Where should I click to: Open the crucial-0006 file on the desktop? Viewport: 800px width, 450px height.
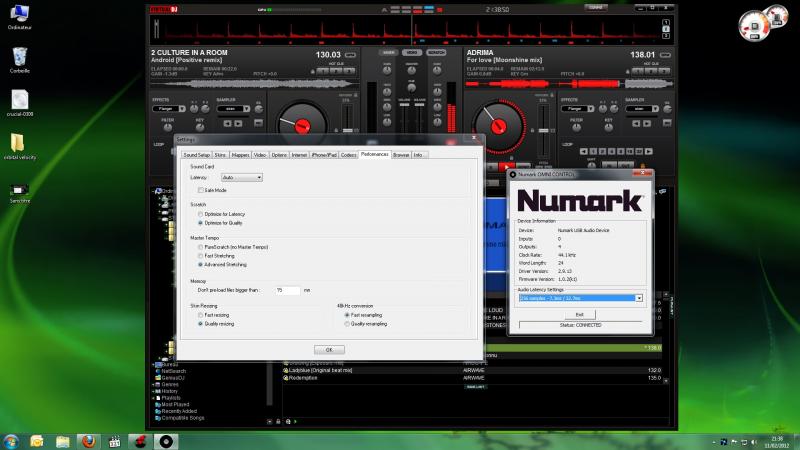click(20, 100)
